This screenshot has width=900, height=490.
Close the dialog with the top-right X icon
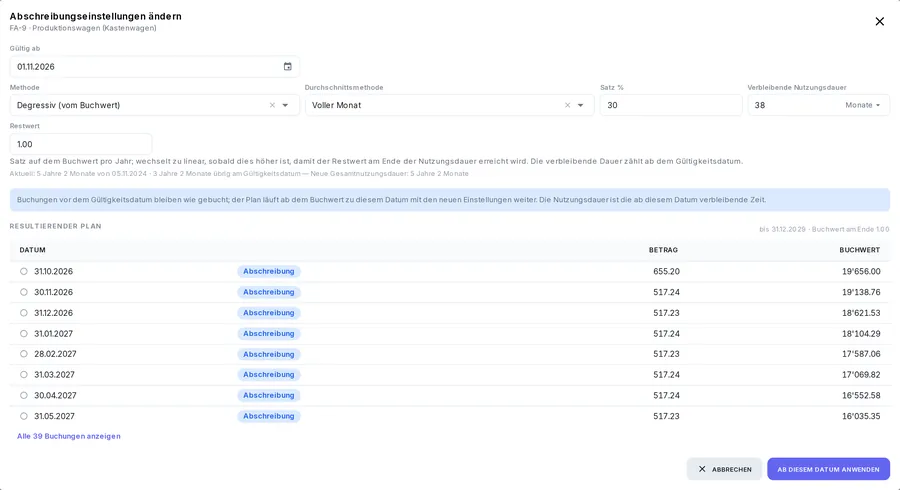pyautogui.click(x=879, y=21)
